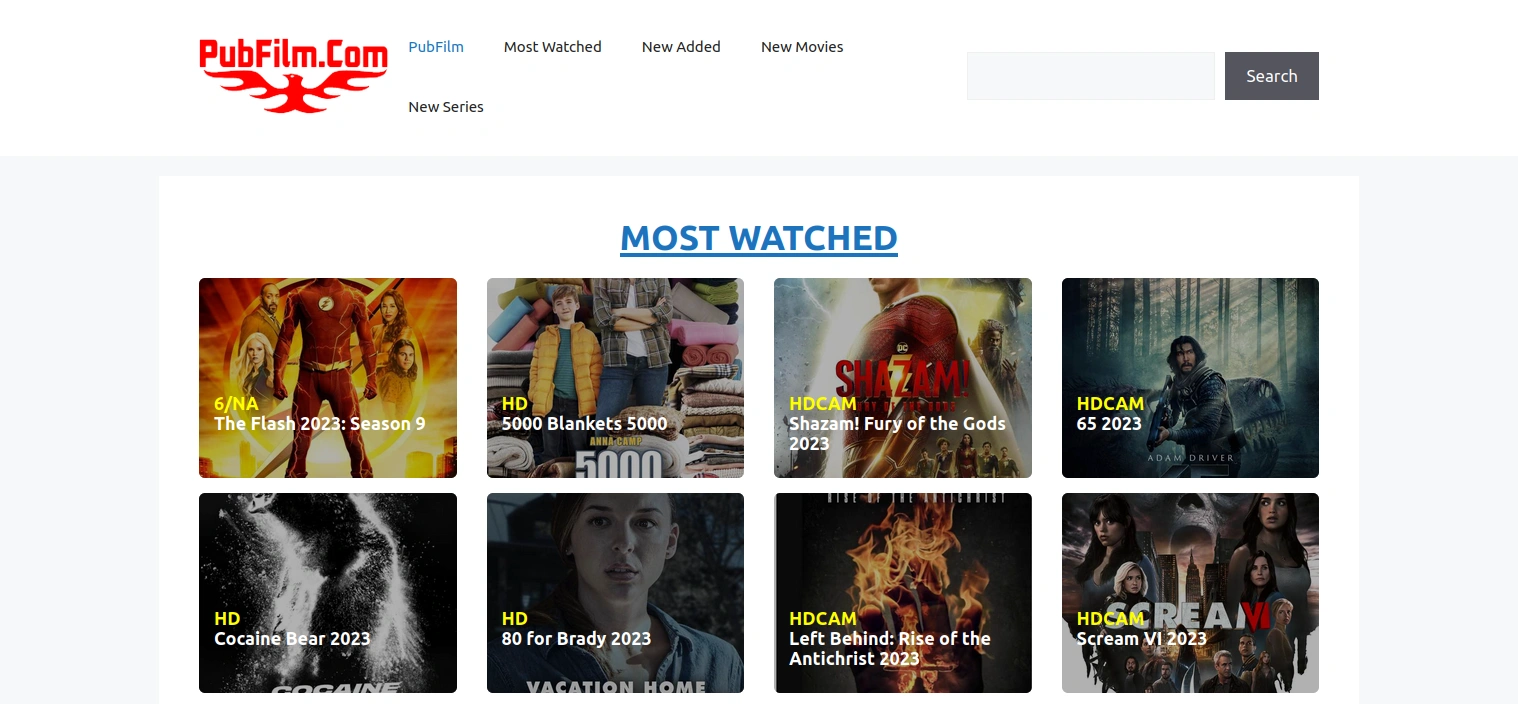Go to the Most Watched menu item
Viewport: 1518px width, 704px height.
click(x=552, y=47)
